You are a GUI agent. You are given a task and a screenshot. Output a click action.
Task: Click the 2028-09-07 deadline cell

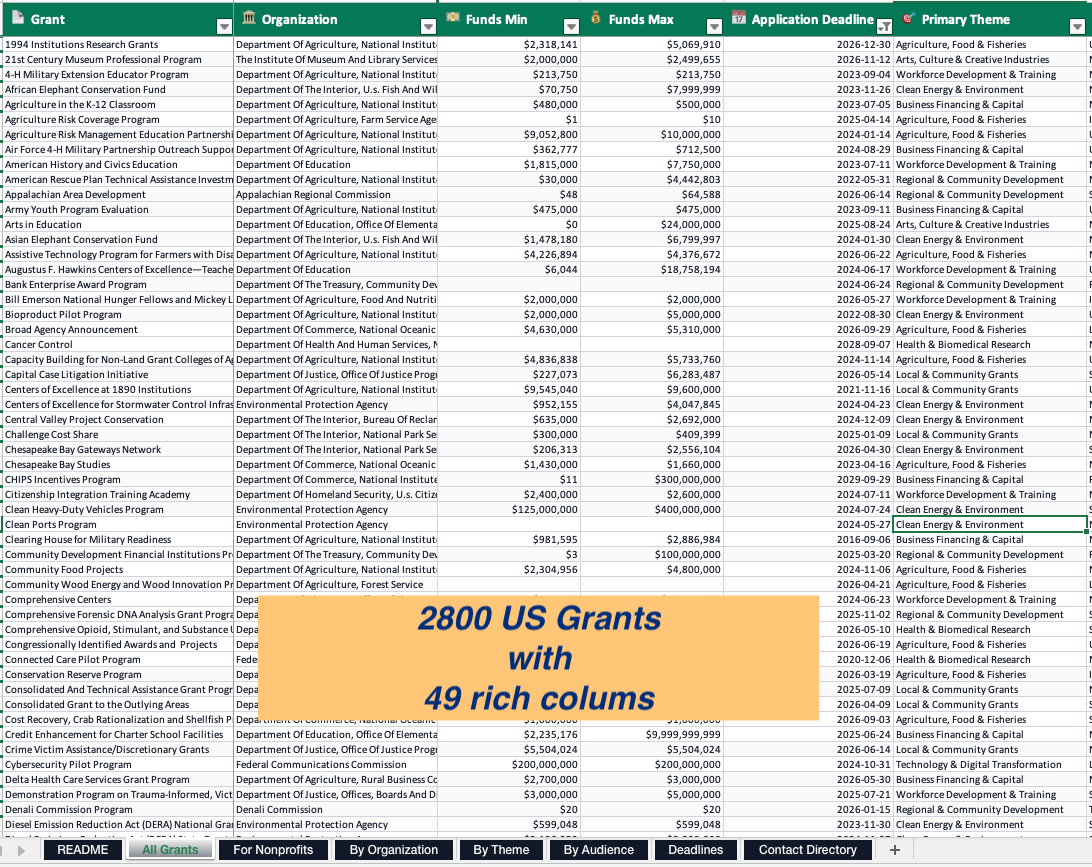(809, 345)
